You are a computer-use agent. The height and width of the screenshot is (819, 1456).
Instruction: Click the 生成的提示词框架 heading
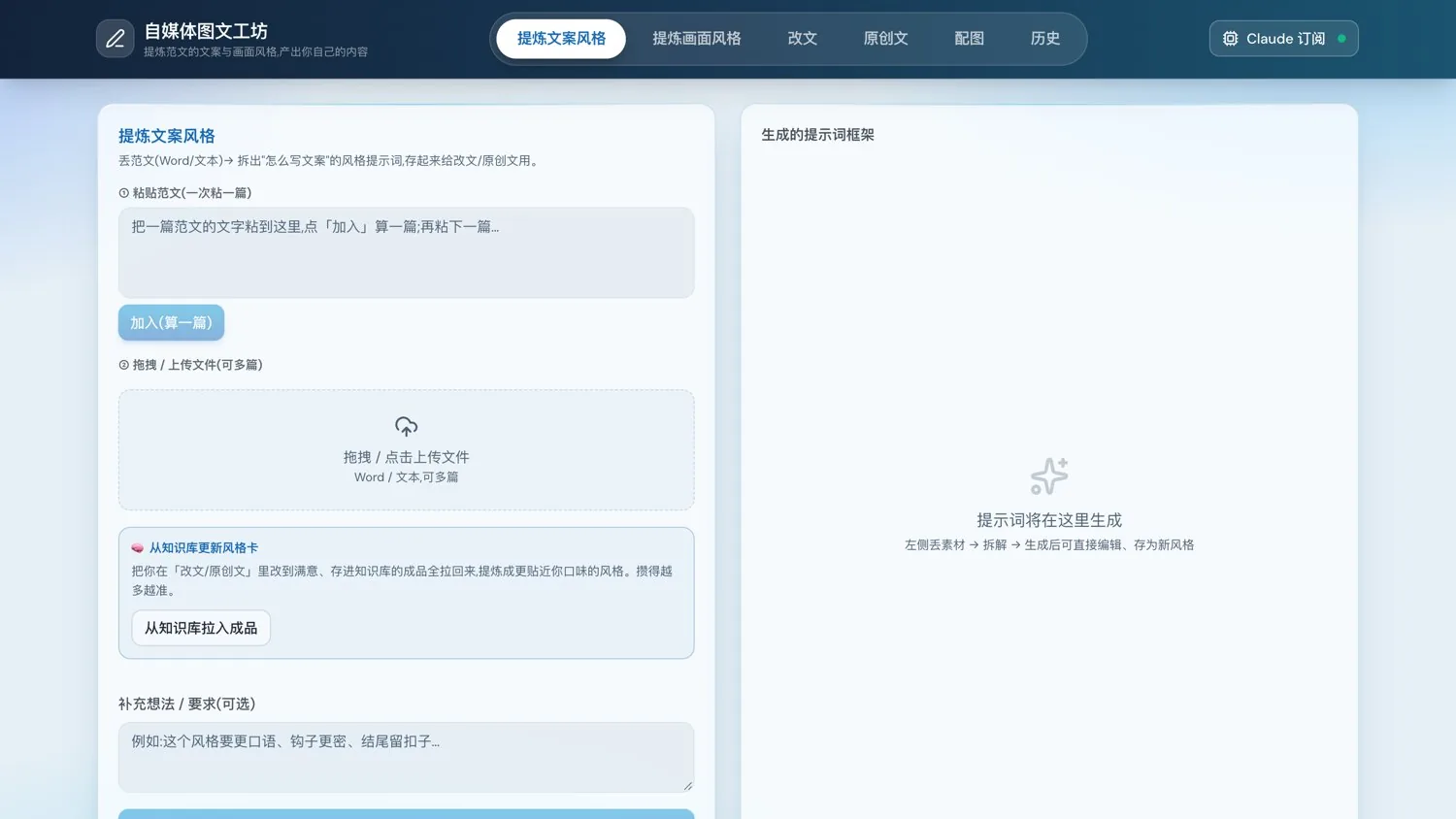(x=817, y=135)
